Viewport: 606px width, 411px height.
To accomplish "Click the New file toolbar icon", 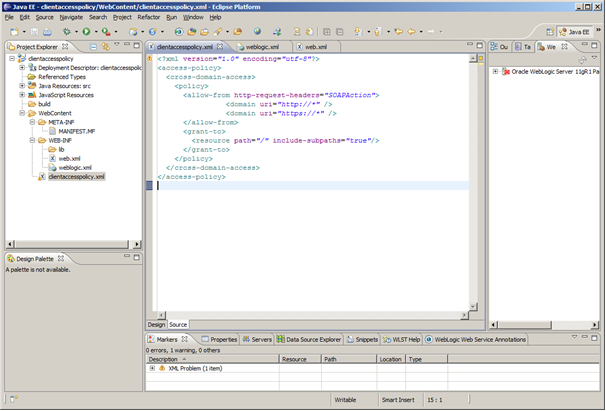I will [x=12, y=32].
